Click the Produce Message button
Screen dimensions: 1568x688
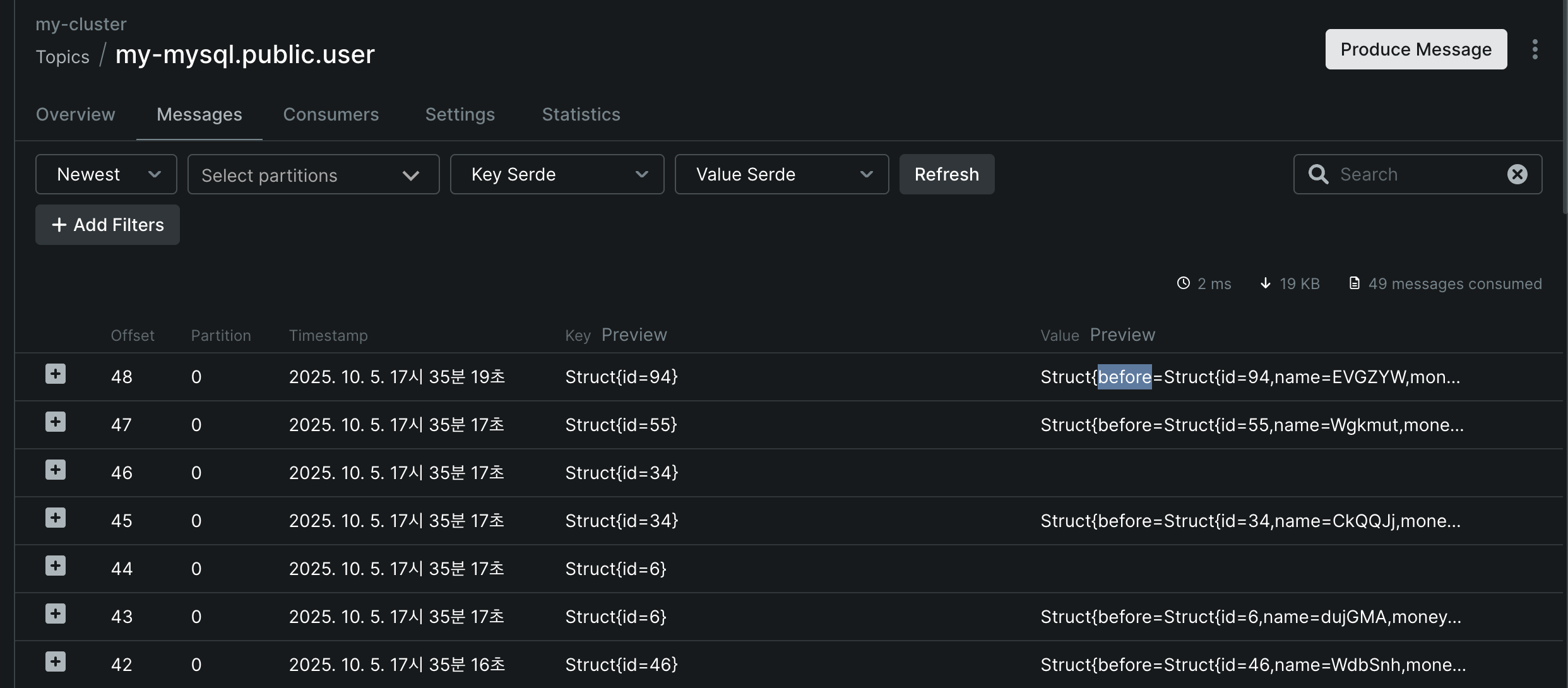pyautogui.click(x=1416, y=49)
